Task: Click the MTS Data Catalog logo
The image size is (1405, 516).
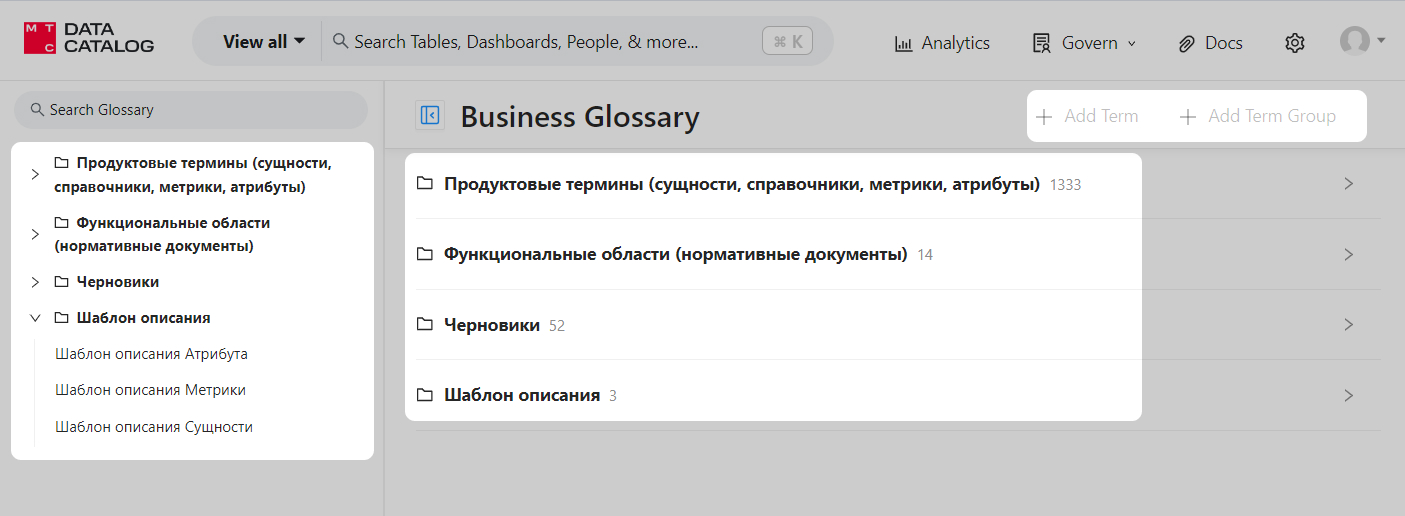Action: [89, 39]
